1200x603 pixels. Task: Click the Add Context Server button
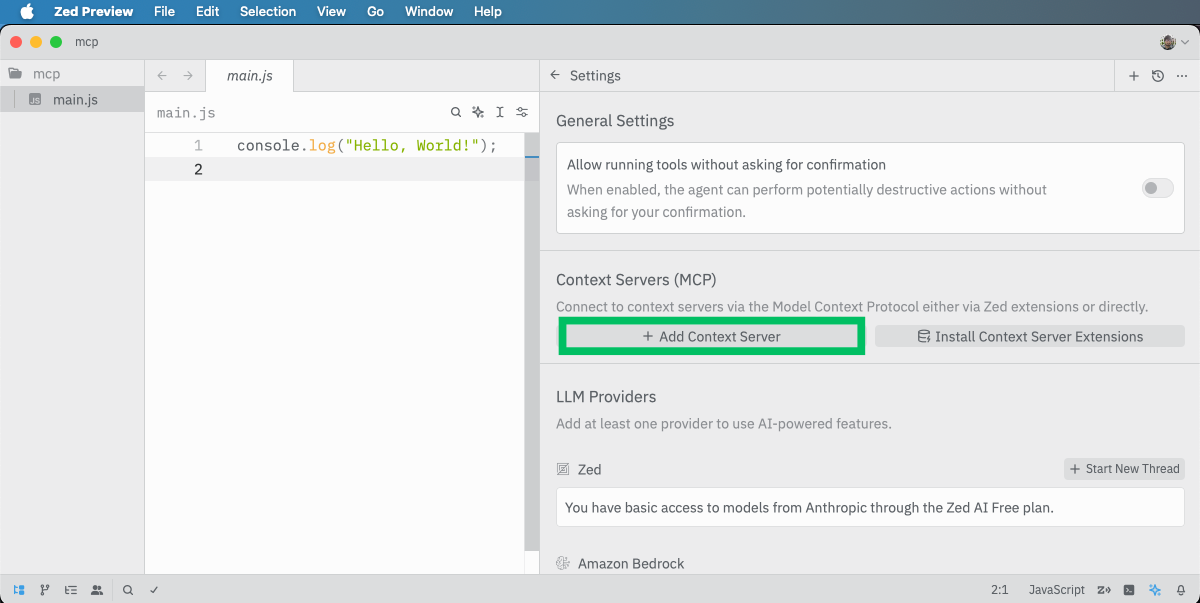711,336
